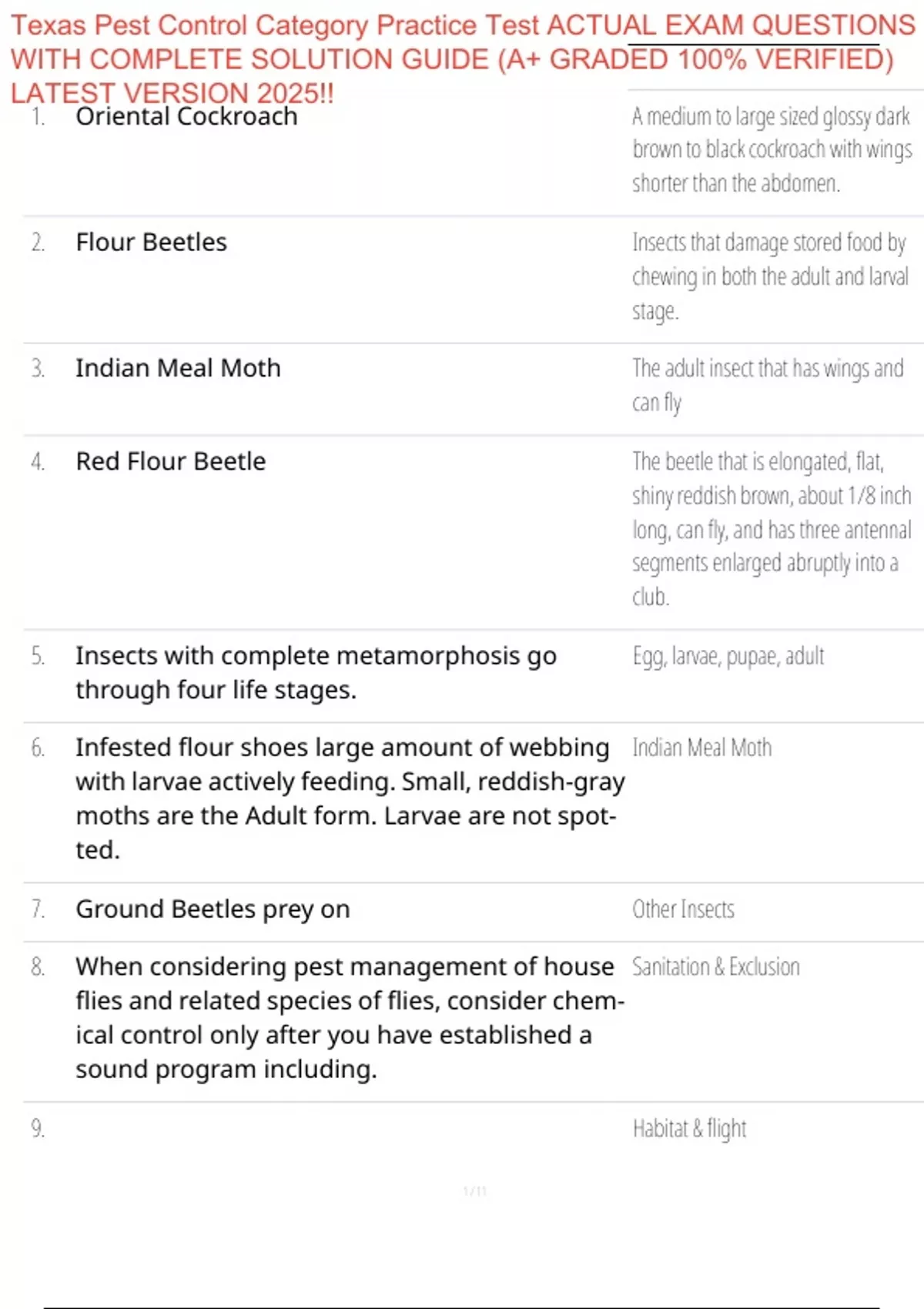Click the answer "Sanitation & Exclusion"
The width and height of the screenshot is (924, 1309).
(x=715, y=967)
